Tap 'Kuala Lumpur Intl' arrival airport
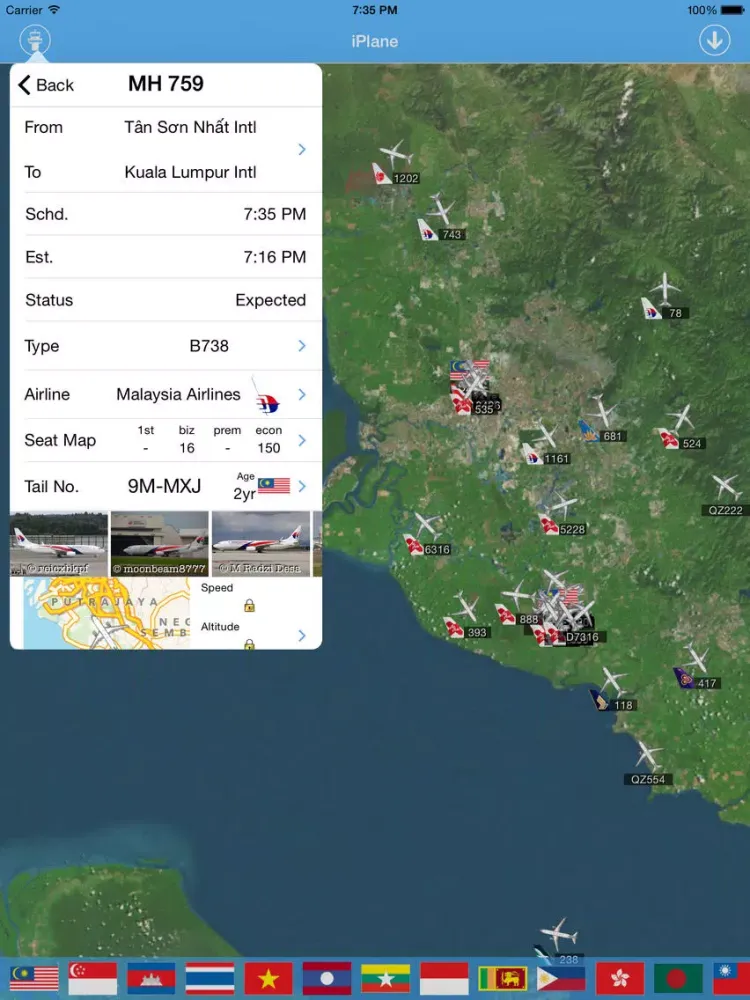750x1000 pixels. [190, 172]
